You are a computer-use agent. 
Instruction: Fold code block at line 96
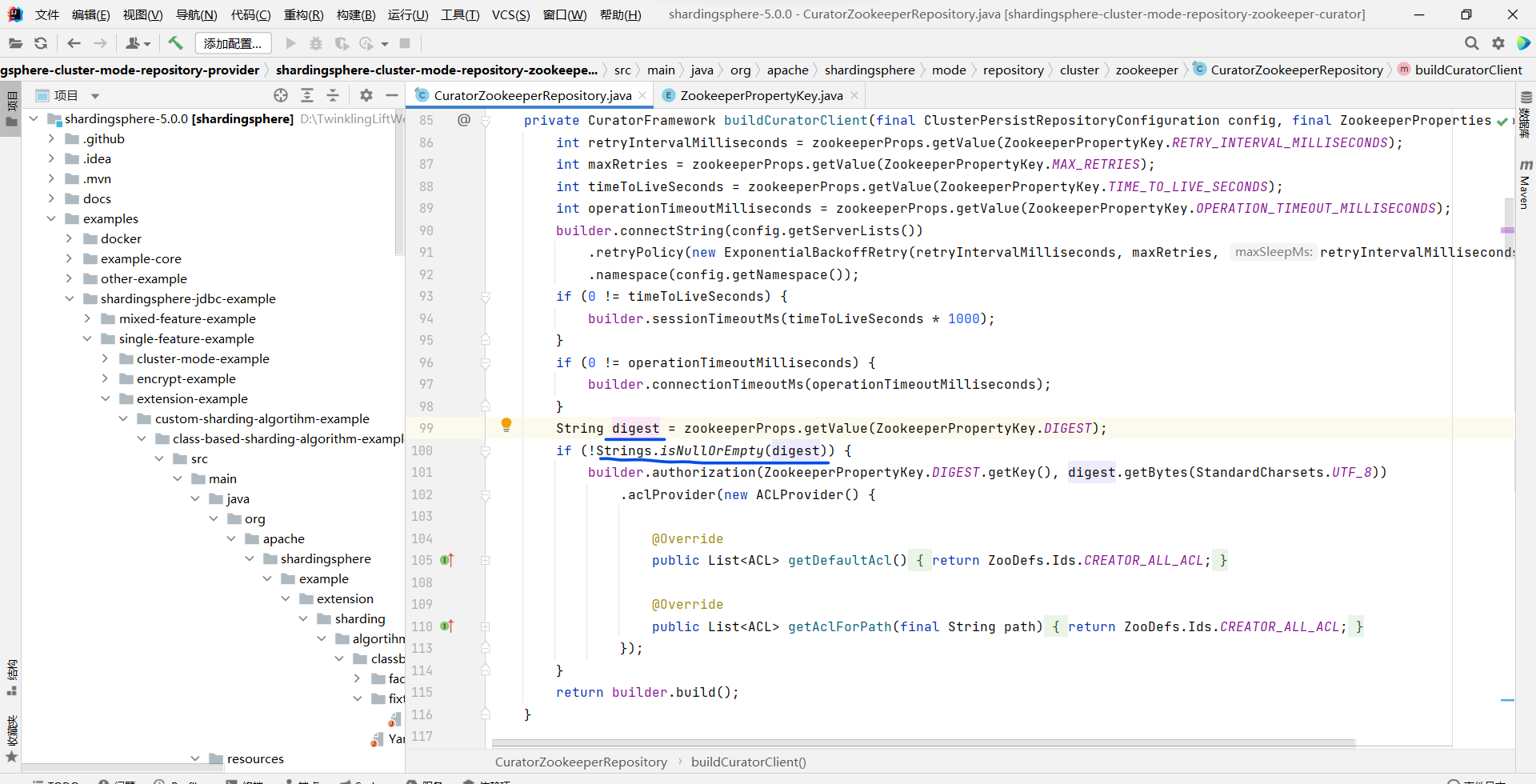click(485, 363)
